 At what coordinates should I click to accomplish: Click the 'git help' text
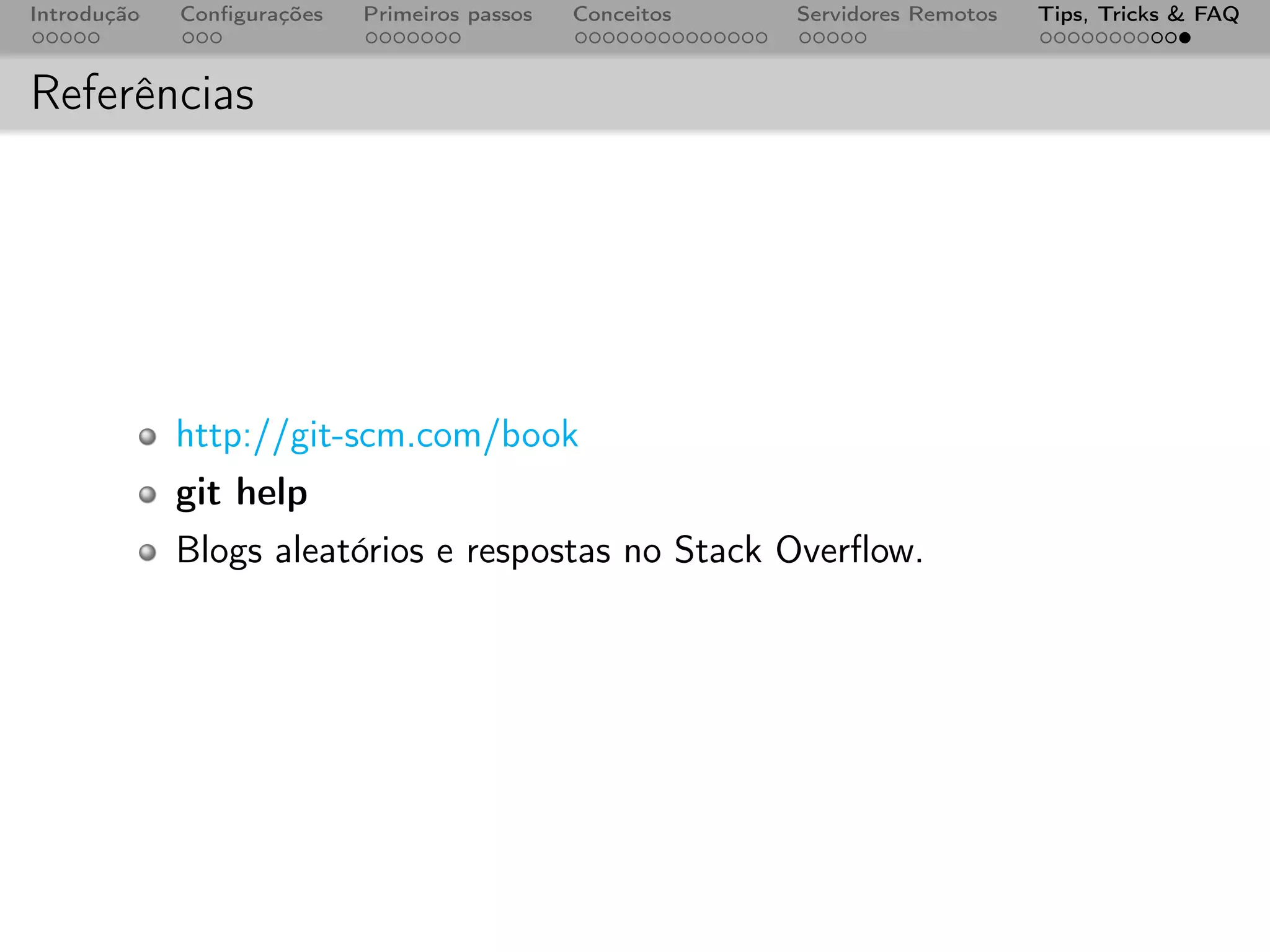(x=242, y=493)
